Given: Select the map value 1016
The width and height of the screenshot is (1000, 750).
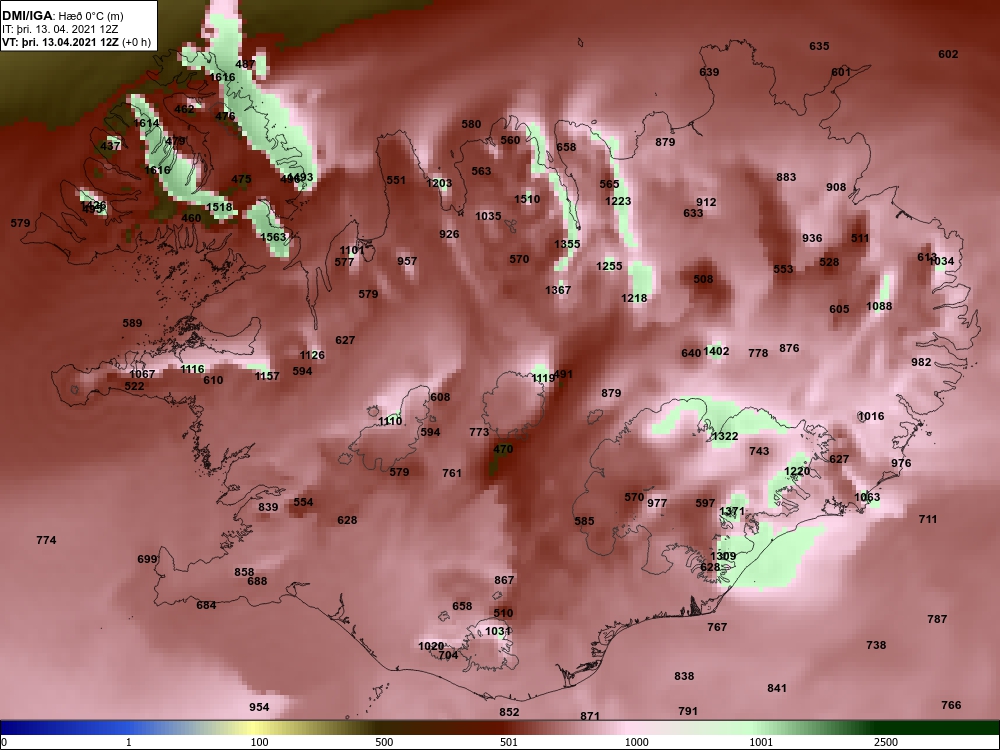Looking at the screenshot, I should coord(871,416).
